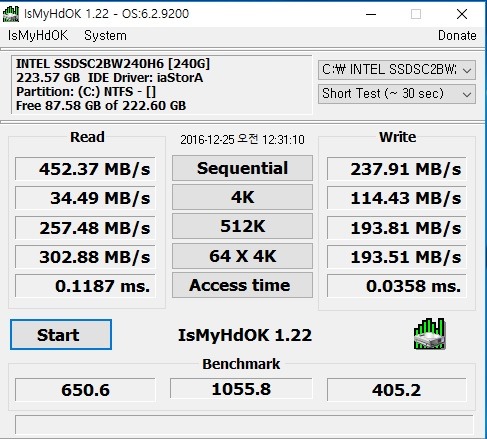Click the Access time button
Viewport: 487px width, 439px height.
[242, 285]
